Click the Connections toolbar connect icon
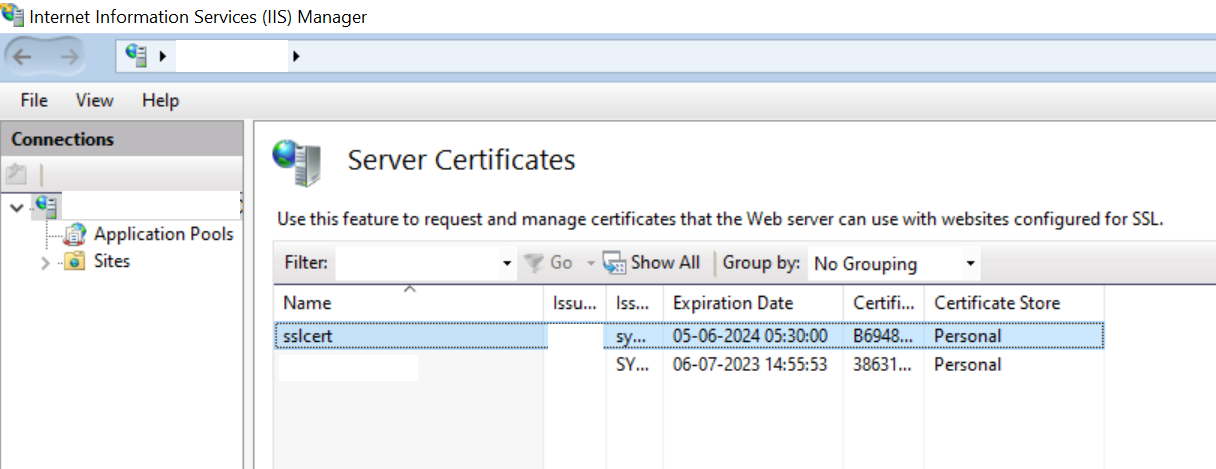The height and width of the screenshot is (469, 1216). (16, 174)
